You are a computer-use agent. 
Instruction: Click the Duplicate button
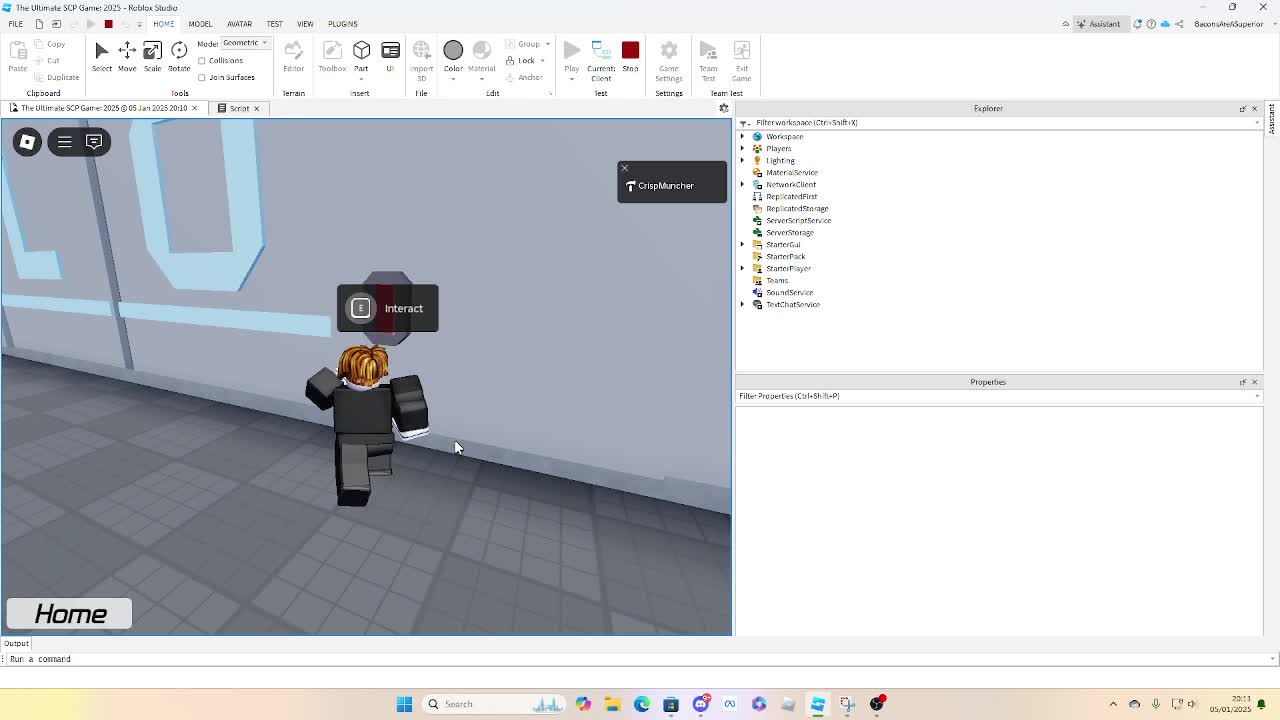pyautogui.click(x=57, y=78)
